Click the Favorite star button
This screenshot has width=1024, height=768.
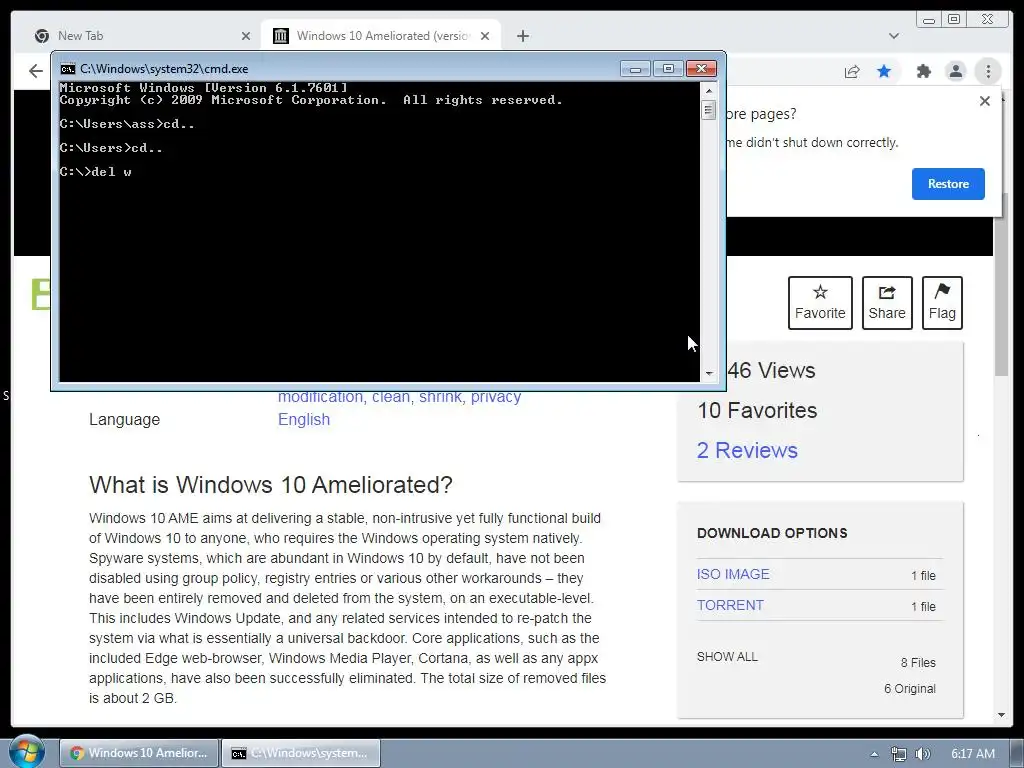[820, 303]
